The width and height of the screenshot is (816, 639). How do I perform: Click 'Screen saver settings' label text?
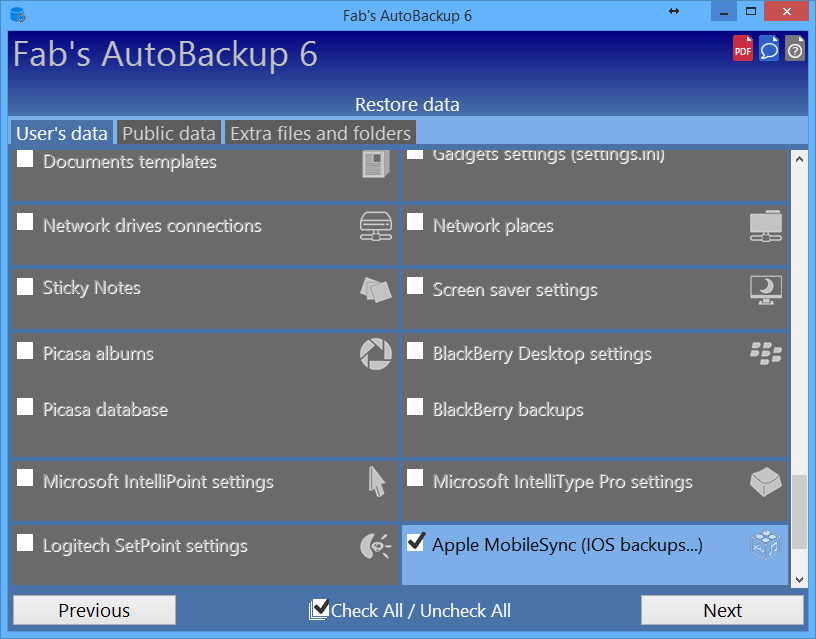(x=515, y=290)
